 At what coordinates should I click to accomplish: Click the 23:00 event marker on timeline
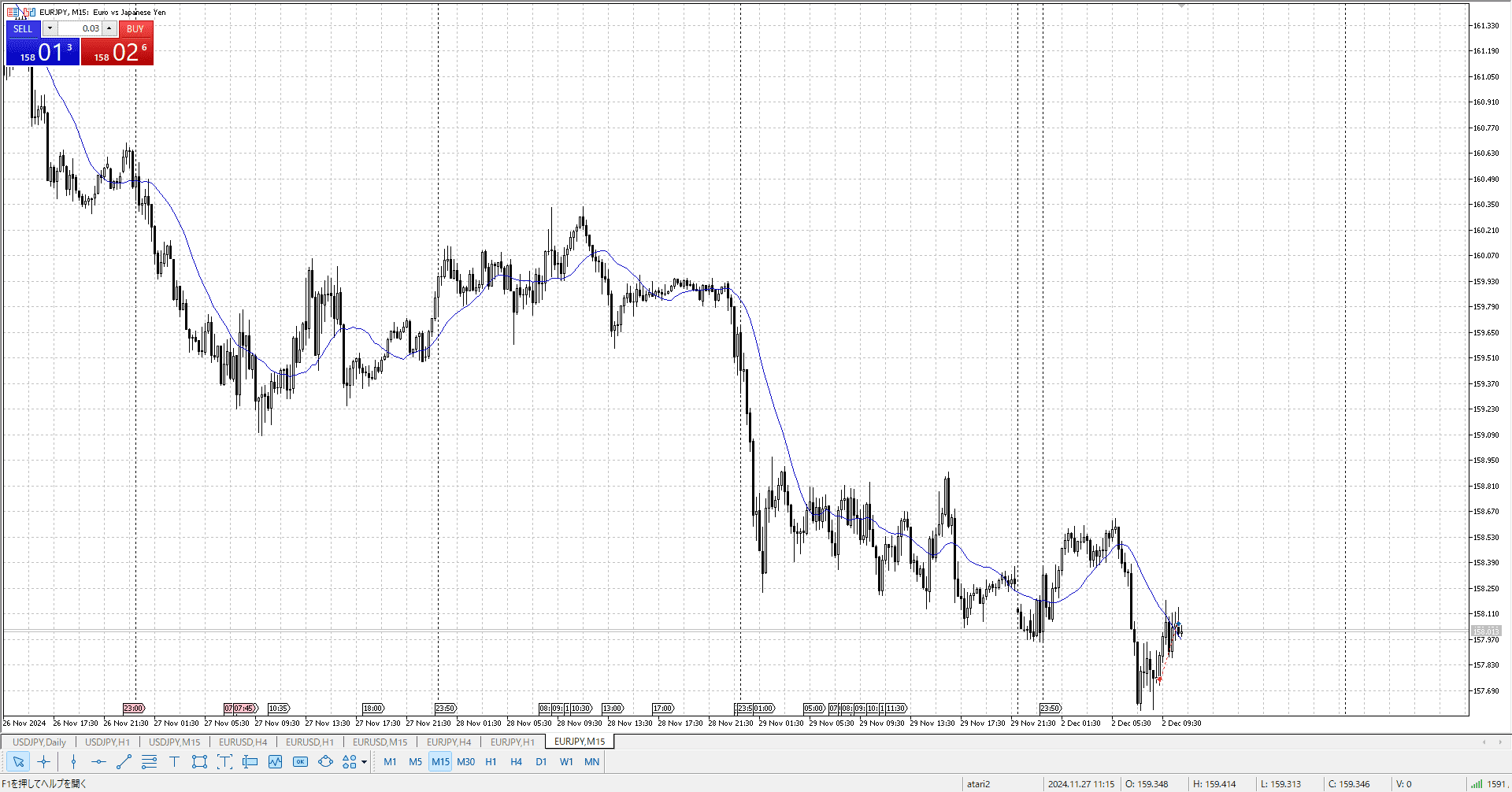133,709
